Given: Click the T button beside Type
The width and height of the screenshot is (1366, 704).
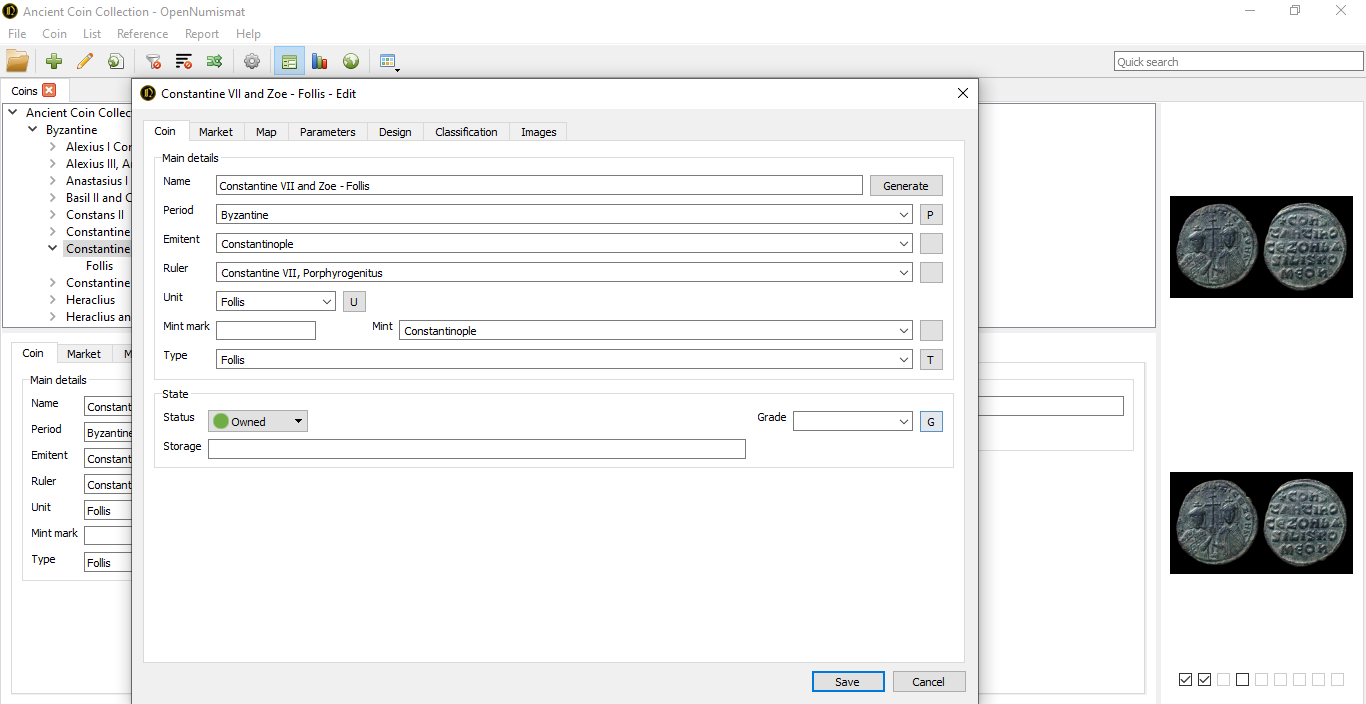Looking at the screenshot, I should [x=931, y=360].
